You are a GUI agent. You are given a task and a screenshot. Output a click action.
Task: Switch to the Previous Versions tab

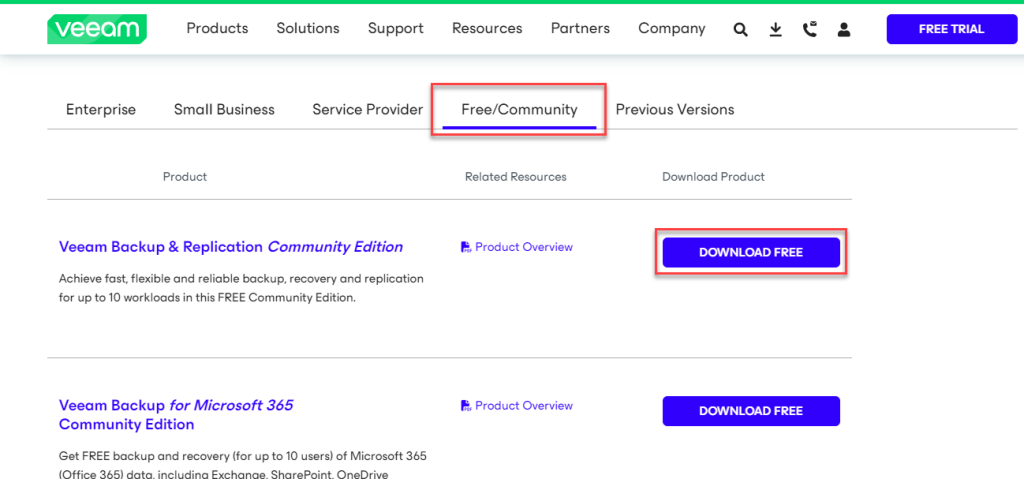point(674,110)
